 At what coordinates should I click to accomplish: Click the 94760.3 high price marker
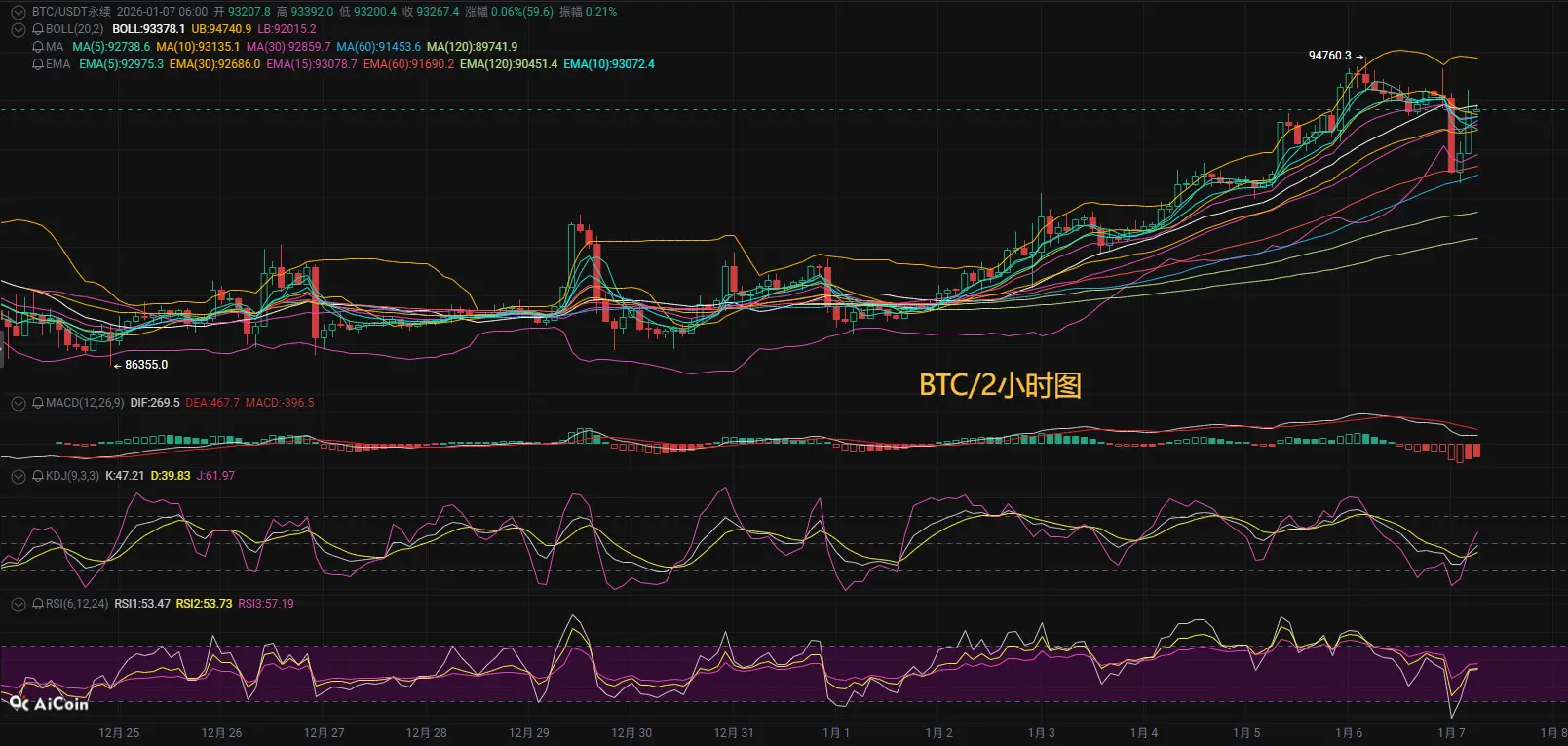1330,56
